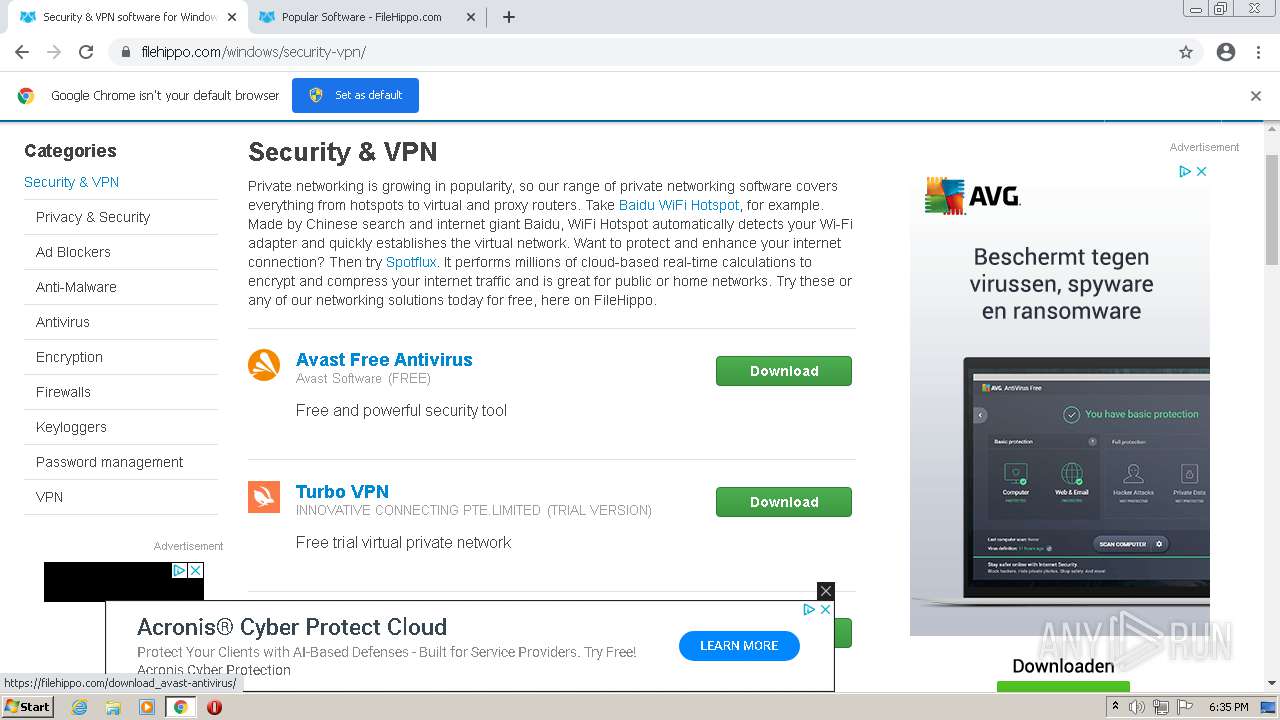Reload the page with the refresh icon
Screen dimensions: 1280x720
coord(86,52)
